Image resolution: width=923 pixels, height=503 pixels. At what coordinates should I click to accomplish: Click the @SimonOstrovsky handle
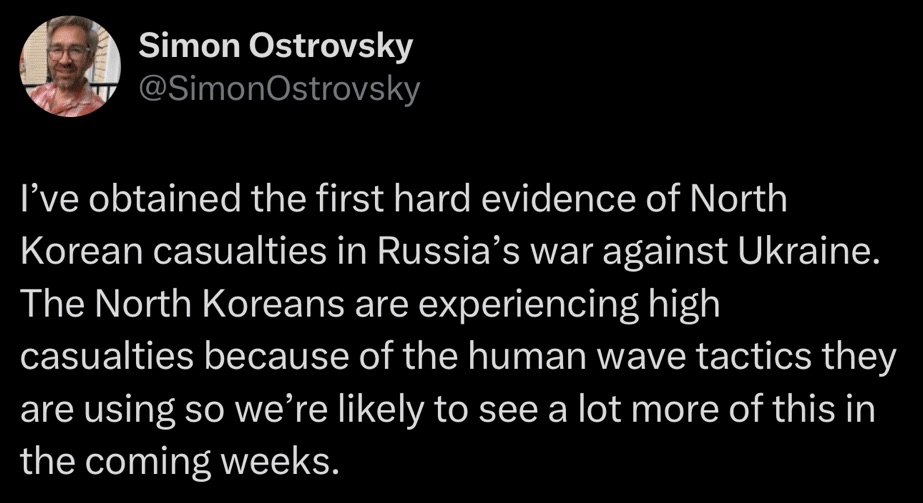pyautogui.click(x=280, y=90)
